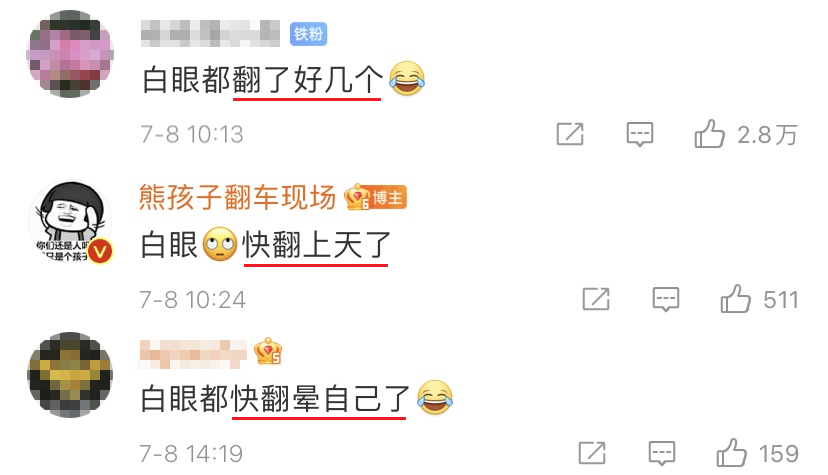The height and width of the screenshot is (475, 828).
Task: Like the comment with 511 likes
Action: (x=735, y=299)
